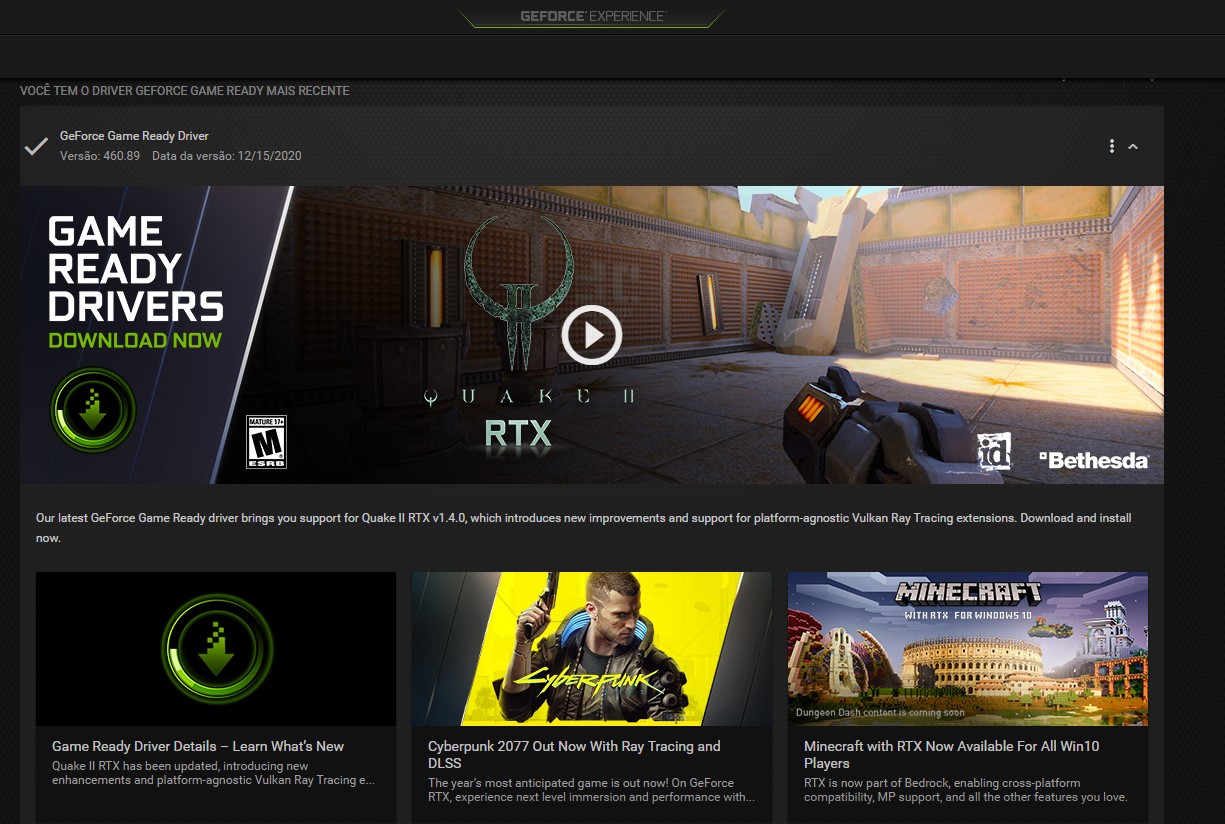Click the ESRB Mature rating icon

pos(266,442)
